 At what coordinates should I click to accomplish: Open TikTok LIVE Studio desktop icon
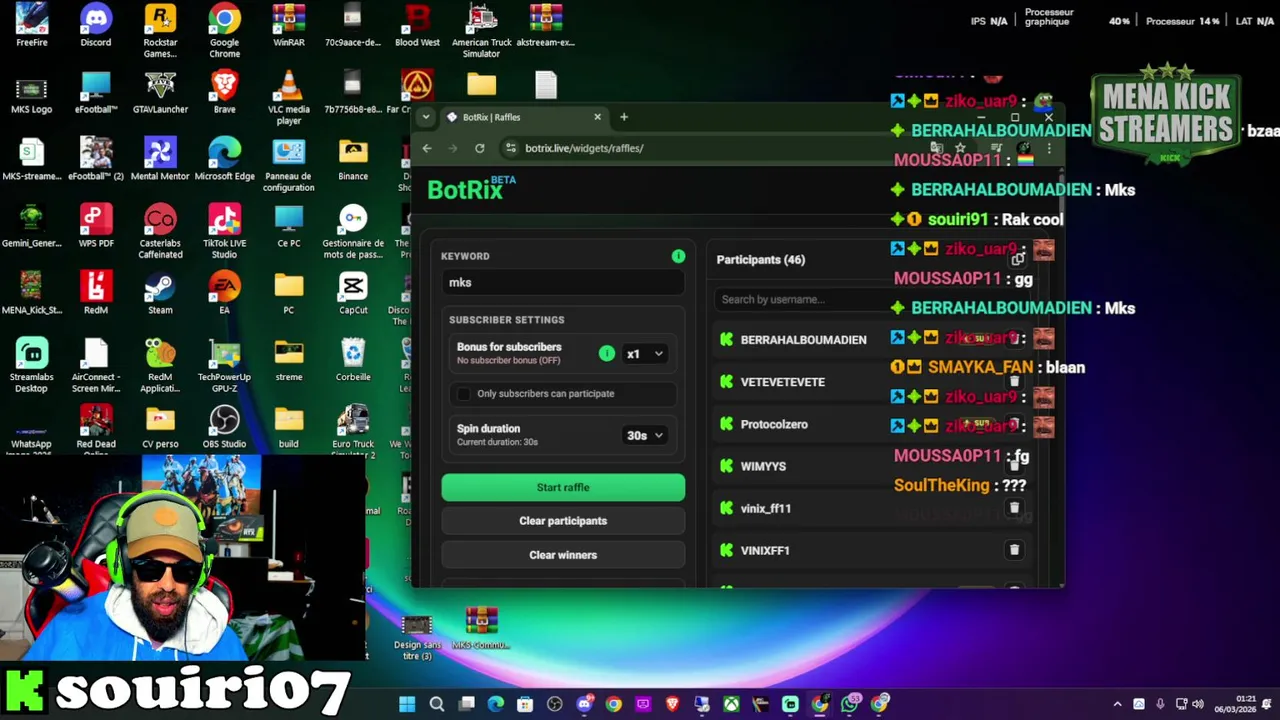click(x=224, y=232)
